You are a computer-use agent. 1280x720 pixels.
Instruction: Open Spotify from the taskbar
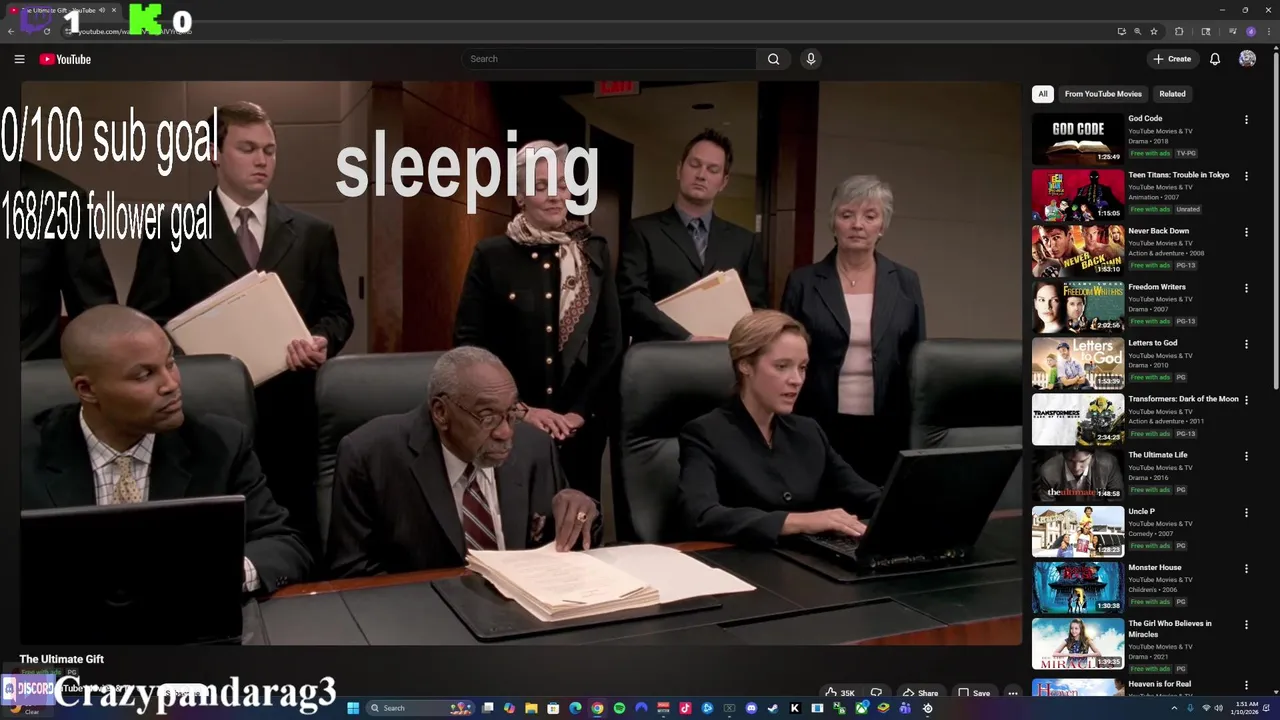(619, 708)
